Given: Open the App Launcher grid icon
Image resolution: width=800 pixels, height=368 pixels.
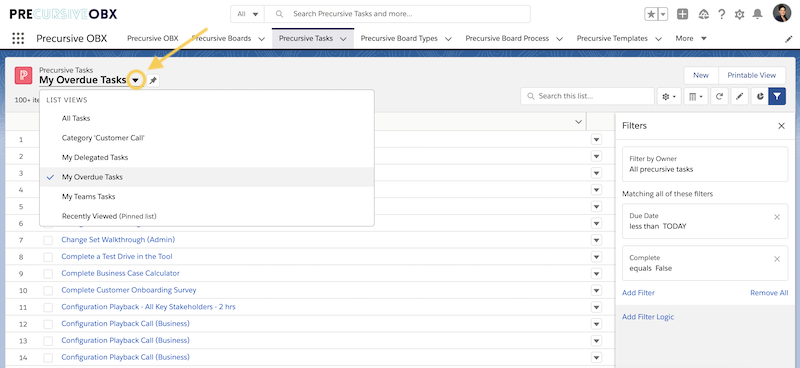Looking at the screenshot, I should 18,38.
